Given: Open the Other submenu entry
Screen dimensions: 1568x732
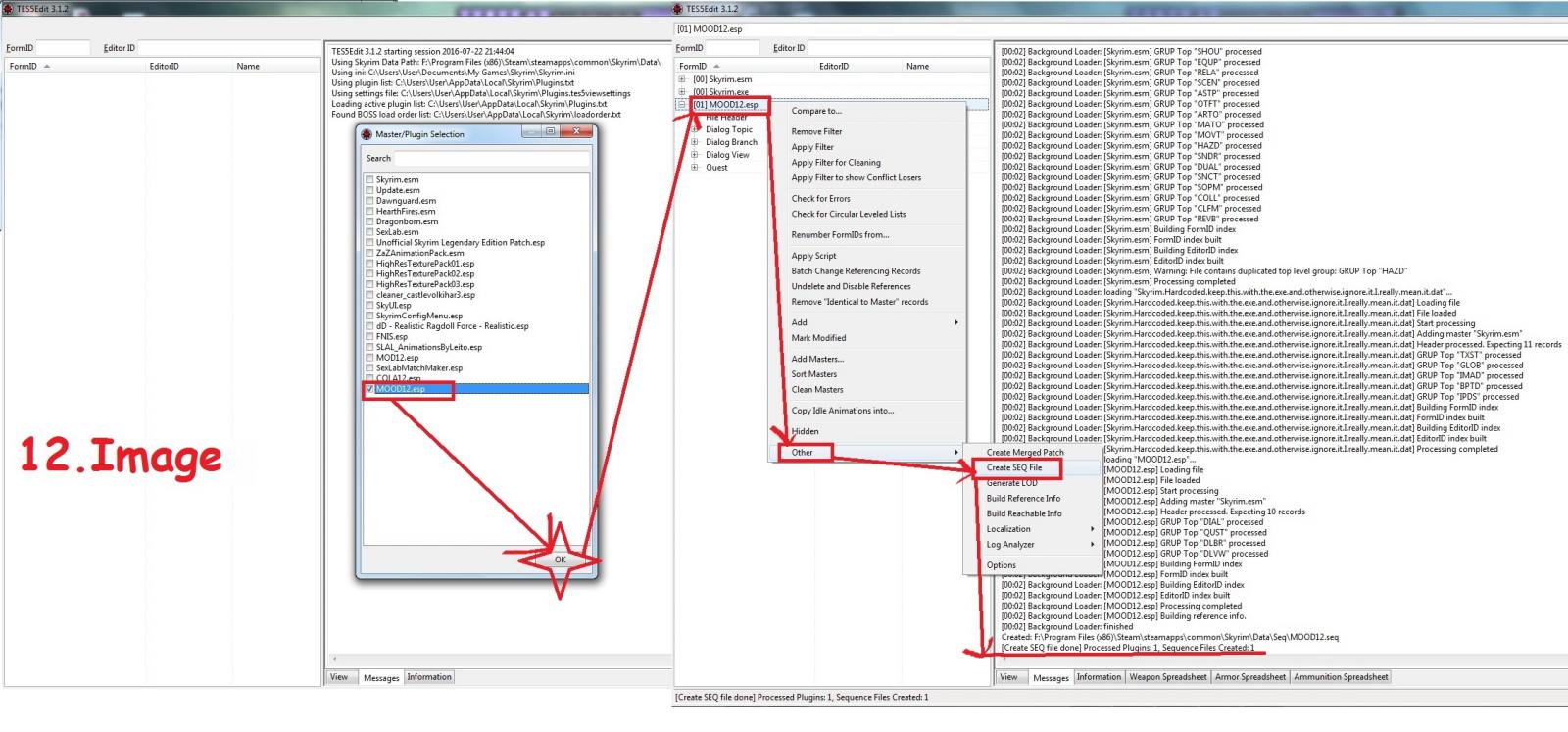Looking at the screenshot, I should click(804, 453).
